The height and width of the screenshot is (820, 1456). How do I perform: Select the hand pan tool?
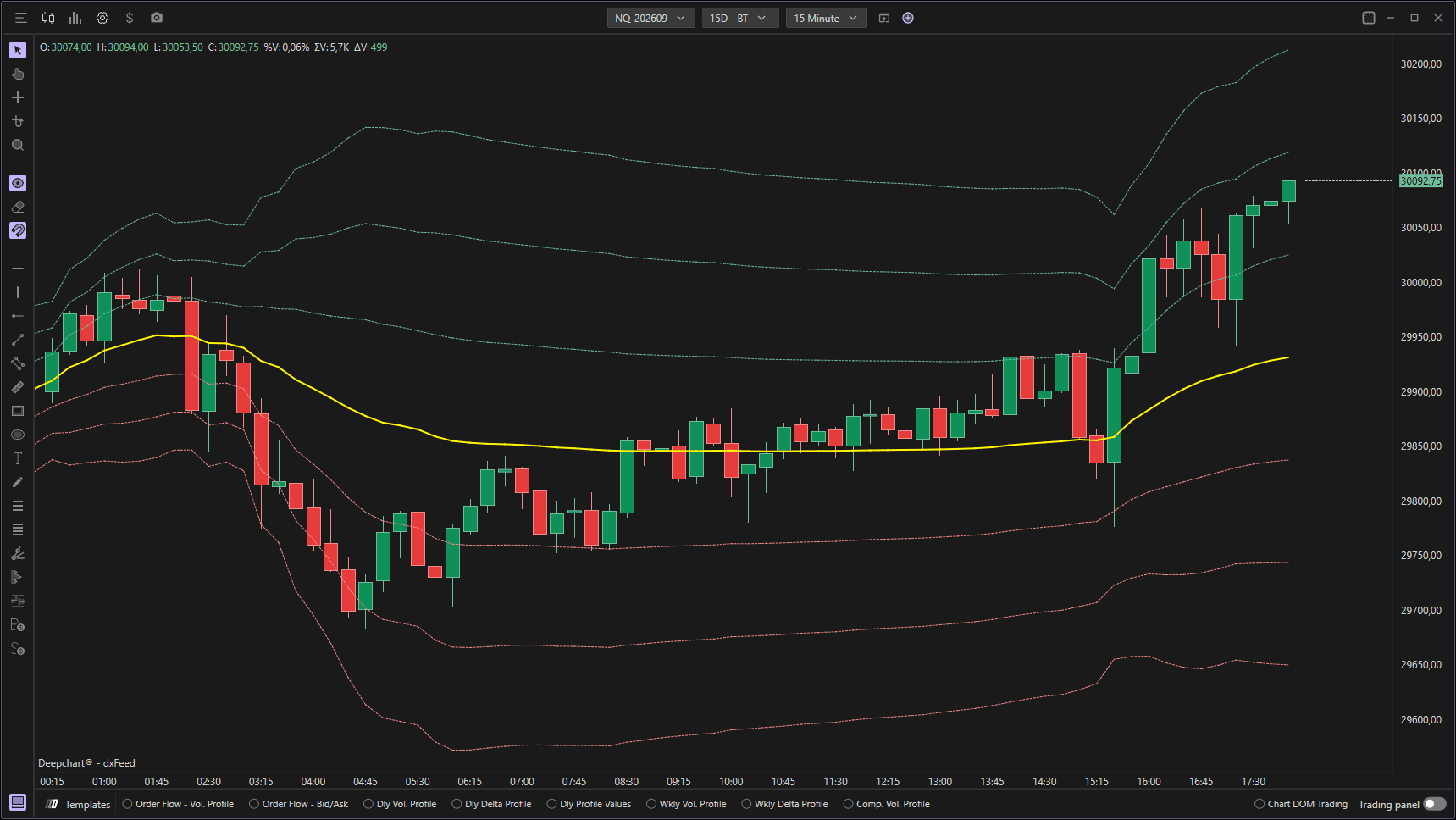[18, 74]
